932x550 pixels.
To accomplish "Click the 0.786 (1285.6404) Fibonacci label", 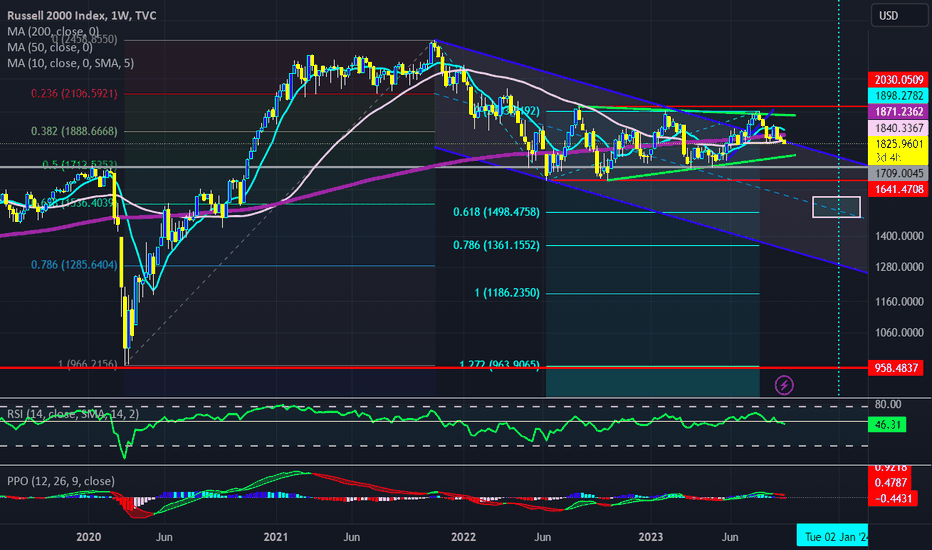I will [x=74, y=265].
